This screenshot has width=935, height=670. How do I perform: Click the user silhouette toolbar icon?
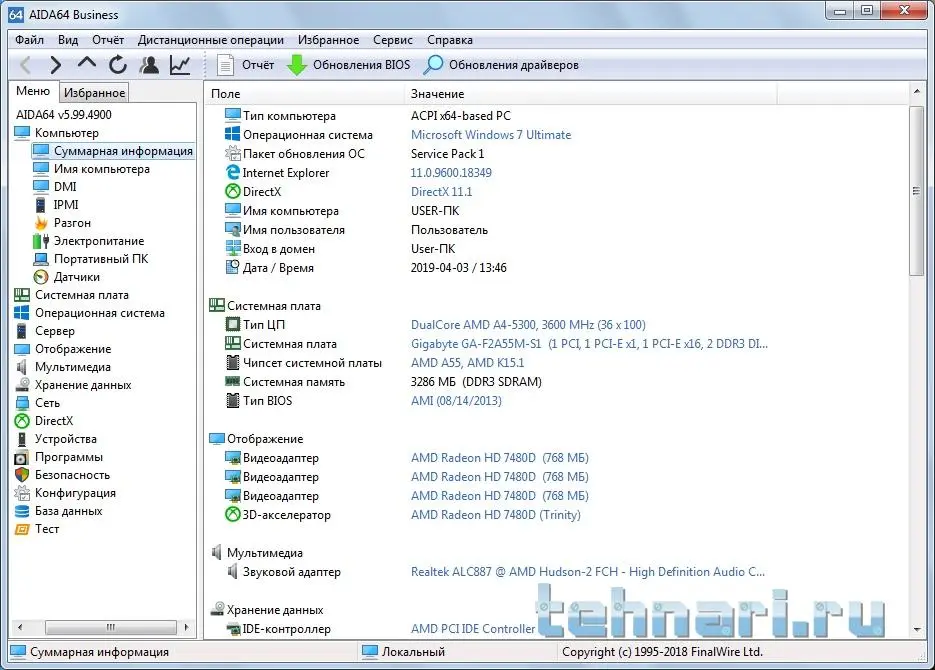coord(149,65)
